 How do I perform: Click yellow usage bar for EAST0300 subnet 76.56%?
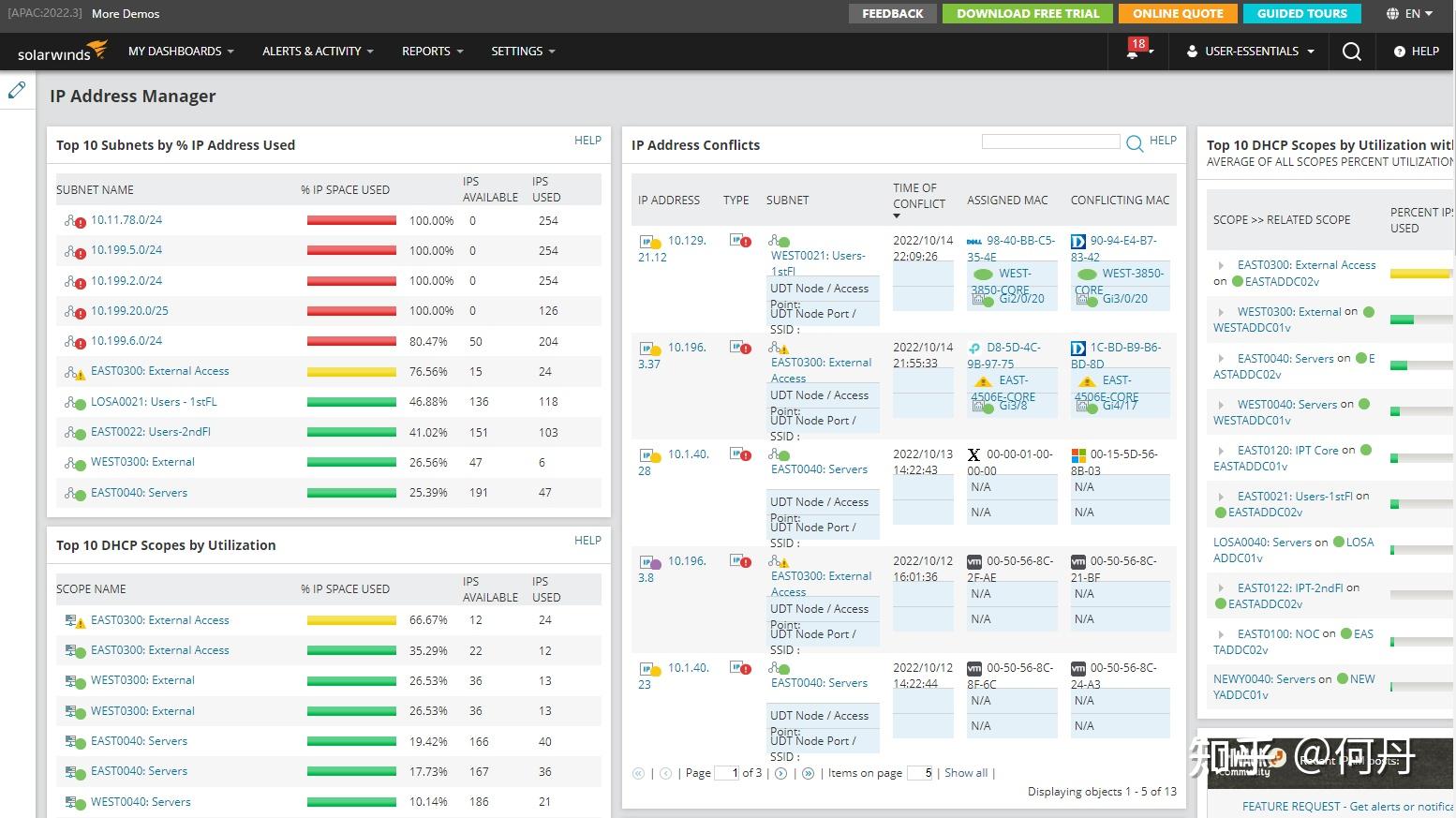click(x=351, y=372)
